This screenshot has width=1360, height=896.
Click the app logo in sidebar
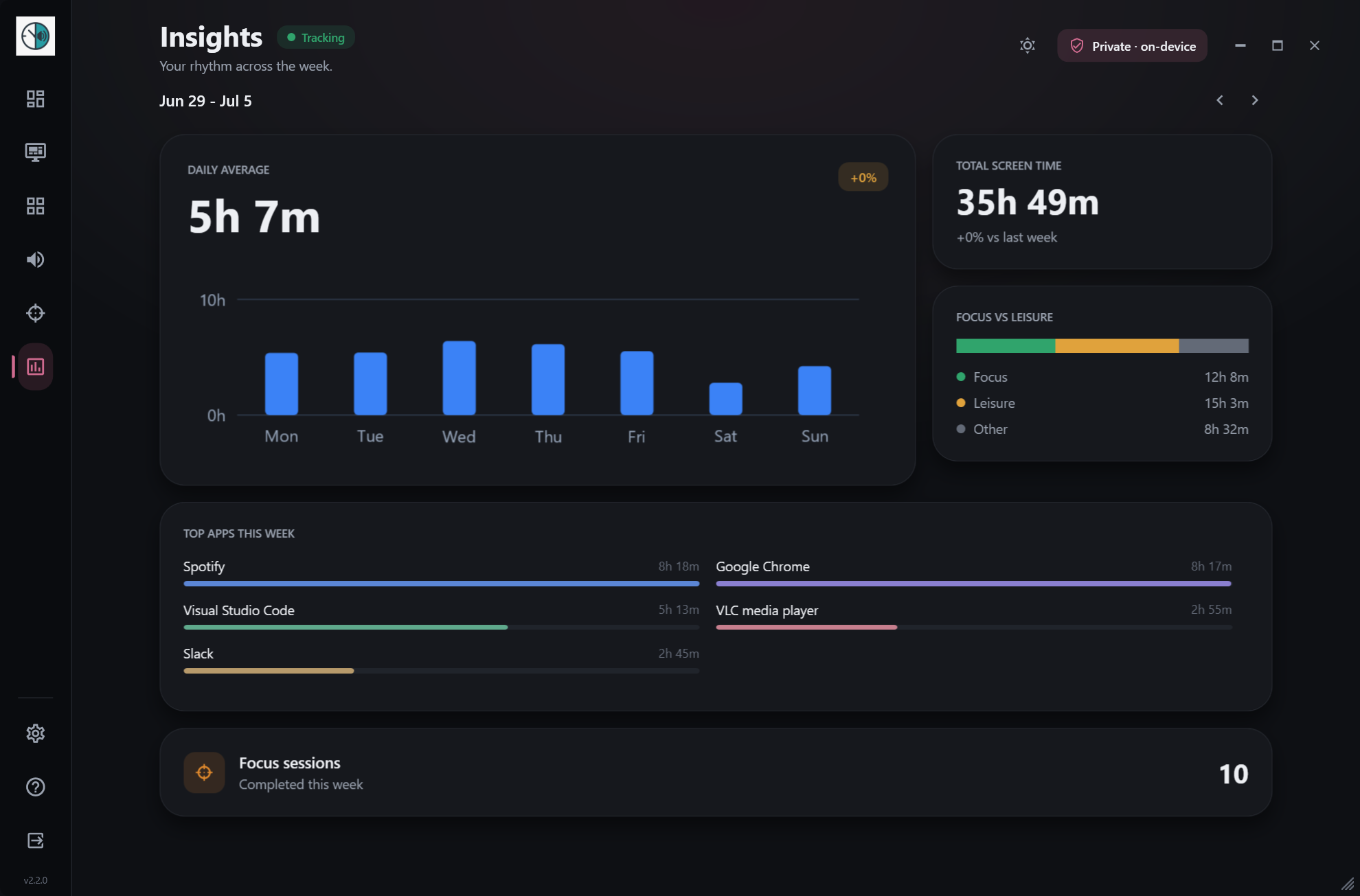click(x=36, y=36)
